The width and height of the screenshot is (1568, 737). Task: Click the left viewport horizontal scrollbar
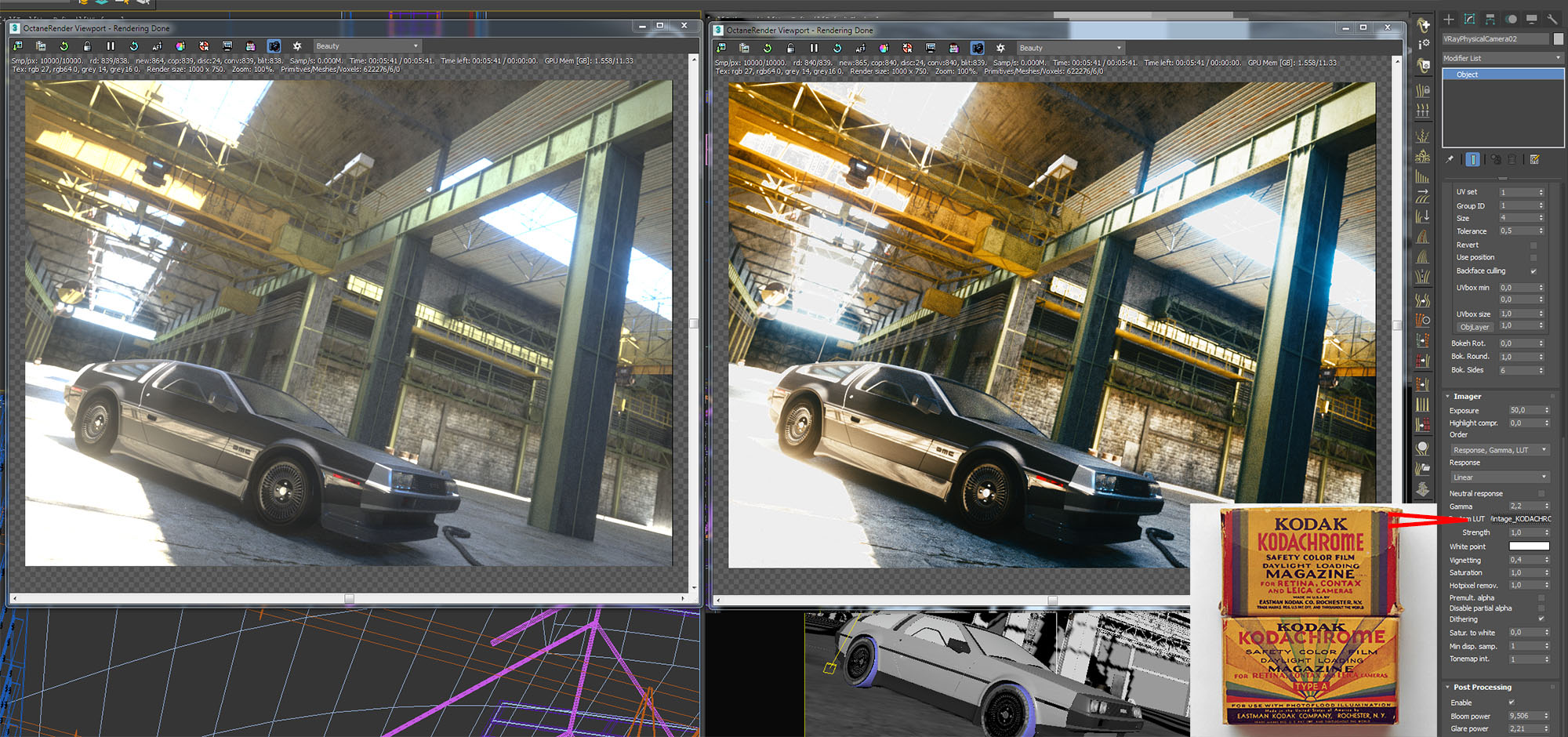[349, 598]
